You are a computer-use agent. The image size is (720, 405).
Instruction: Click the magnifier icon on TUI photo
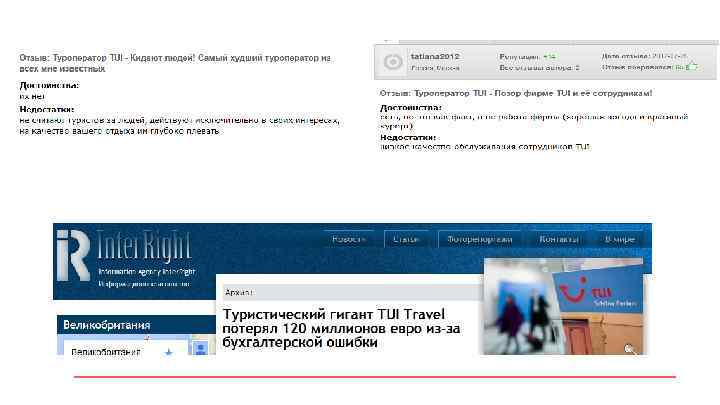[x=630, y=349]
